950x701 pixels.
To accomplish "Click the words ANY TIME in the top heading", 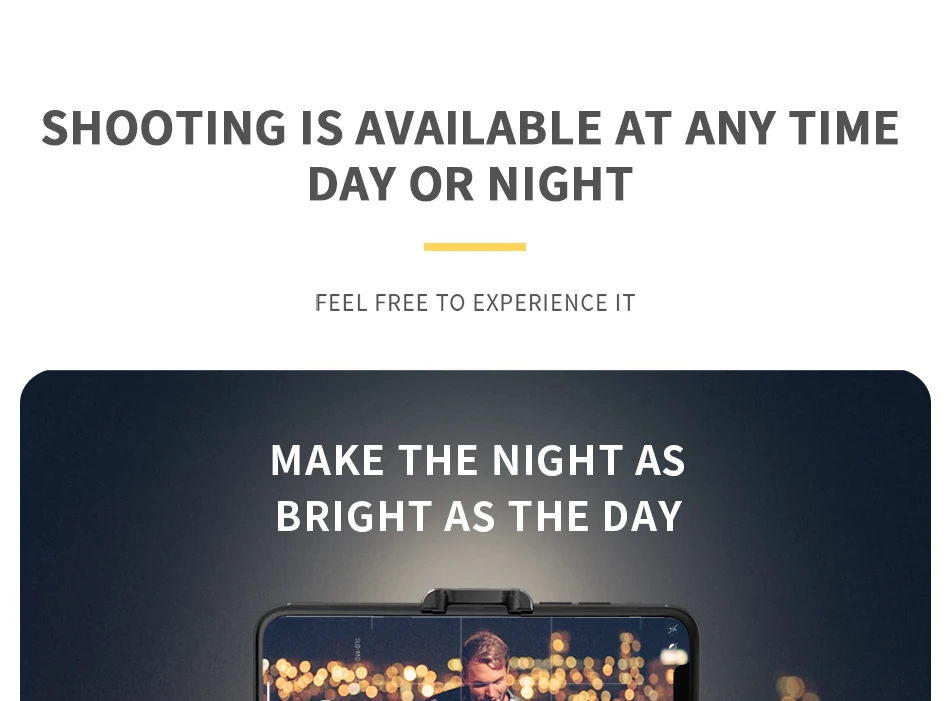I will click(792, 128).
